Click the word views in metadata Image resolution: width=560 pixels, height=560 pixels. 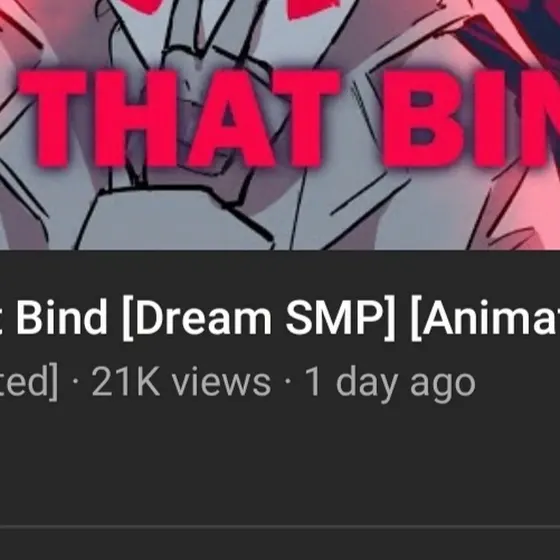click(221, 382)
